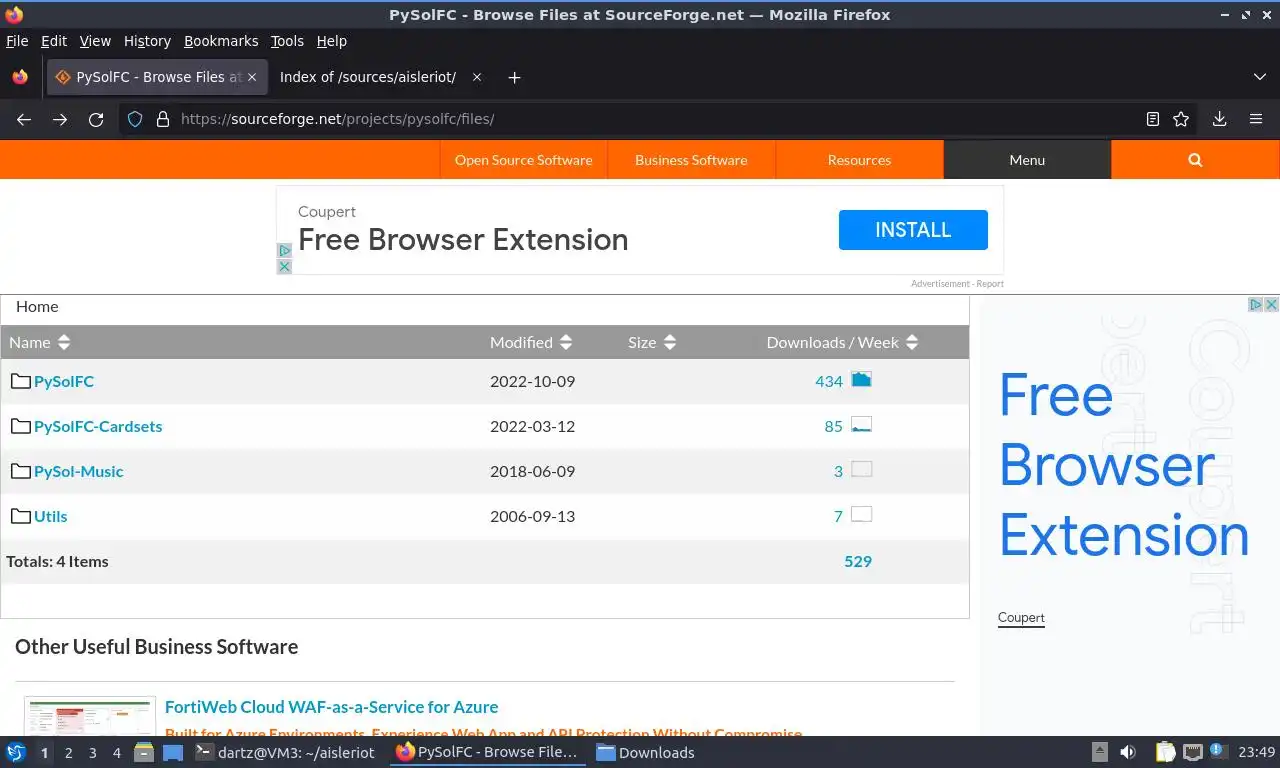Open the Firefox hamburger menu
The height and width of the screenshot is (768, 1280).
(x=1256, y=119)
